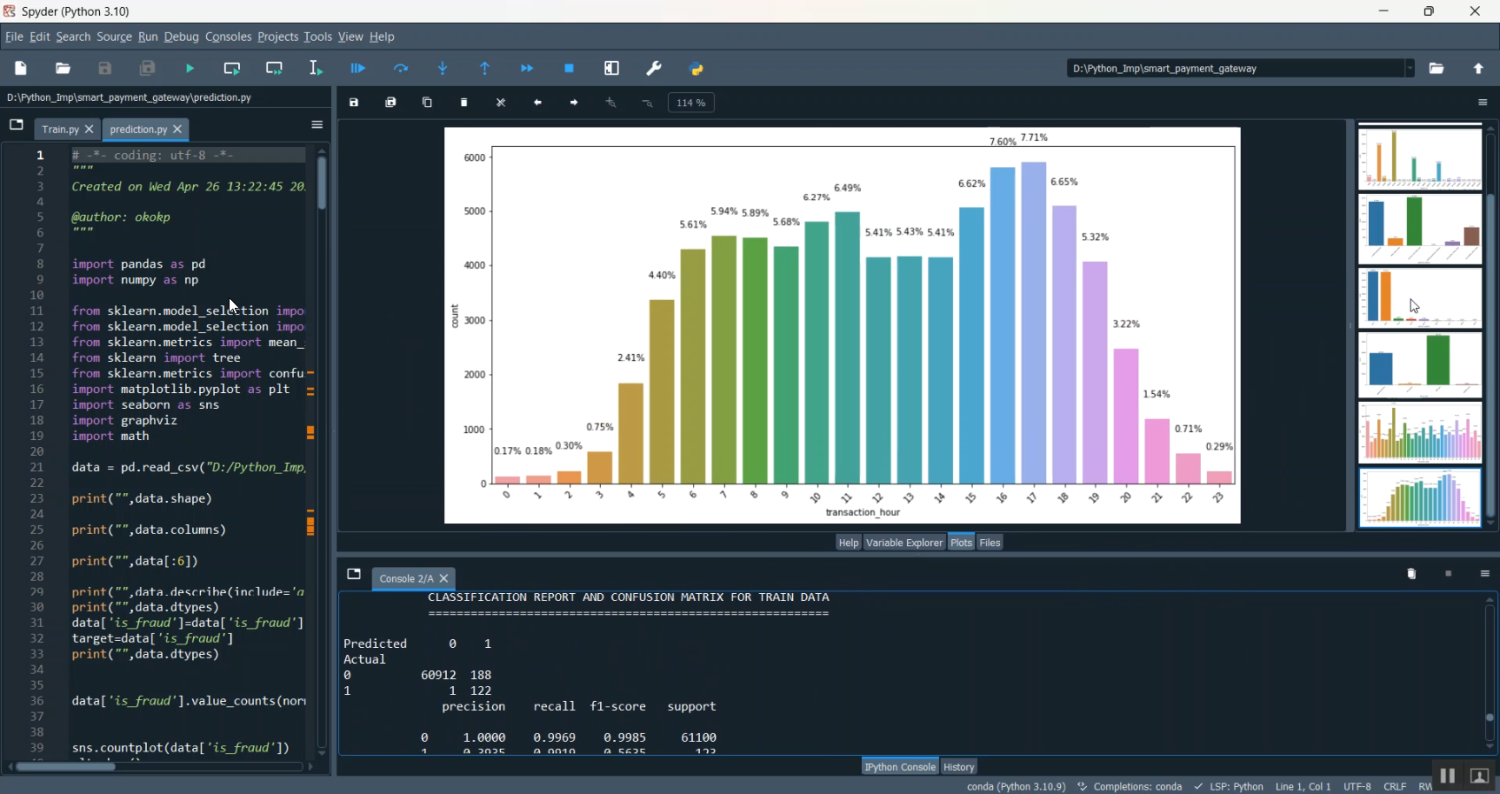Open Spyder preferences with the wrench icon
This screenshot has height=794, width=1500.
[653, 68]
